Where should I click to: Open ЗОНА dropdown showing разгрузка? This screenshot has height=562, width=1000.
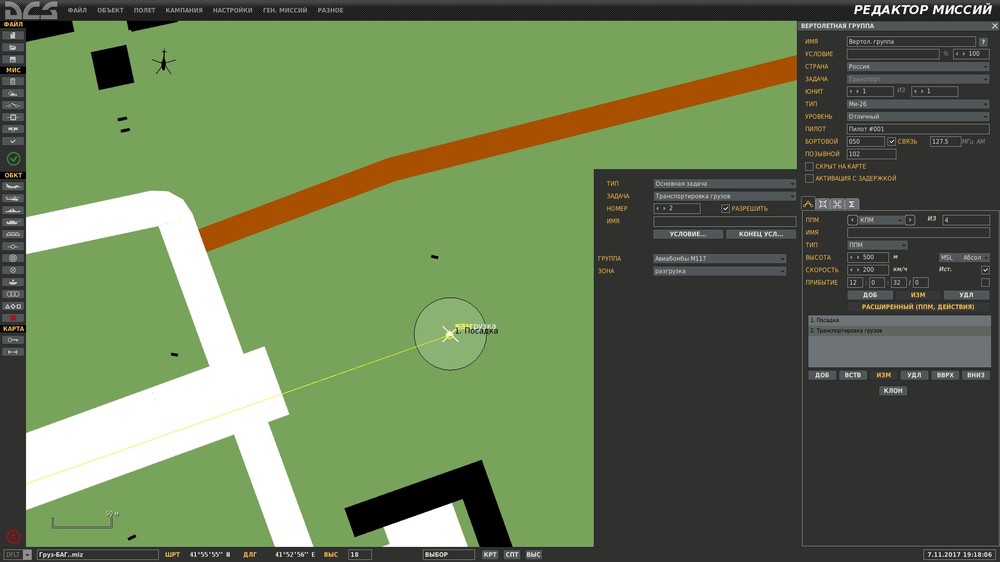point(719,271)
